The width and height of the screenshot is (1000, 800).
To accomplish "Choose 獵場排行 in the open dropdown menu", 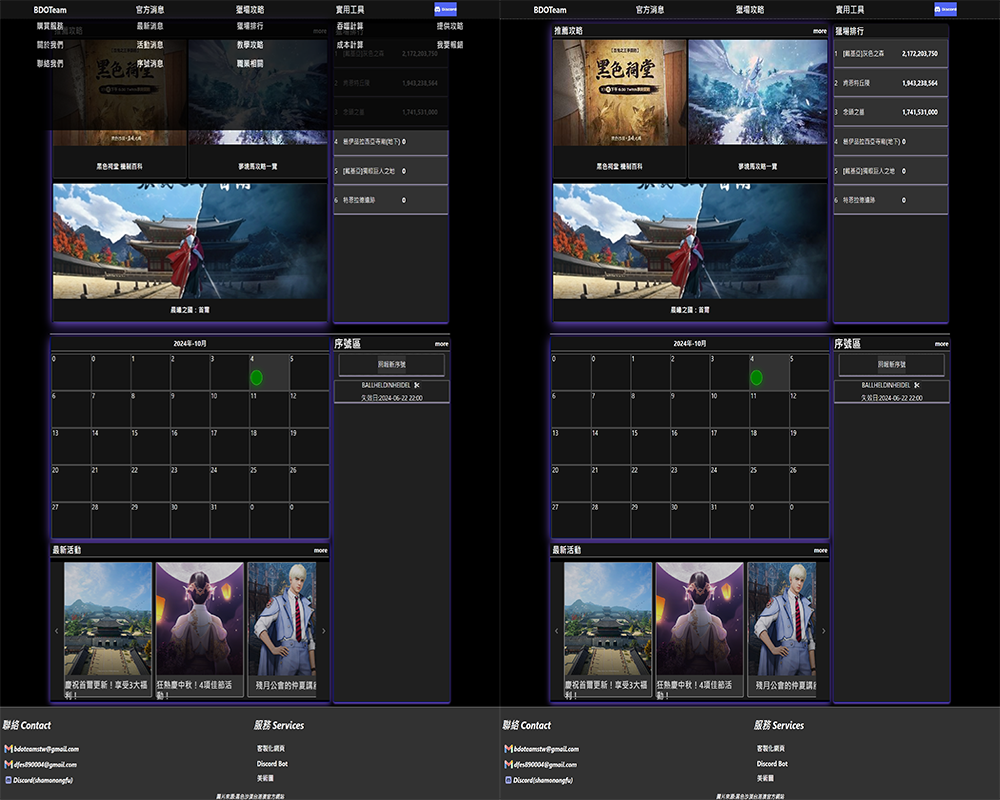I will click(x=250, y=26).
